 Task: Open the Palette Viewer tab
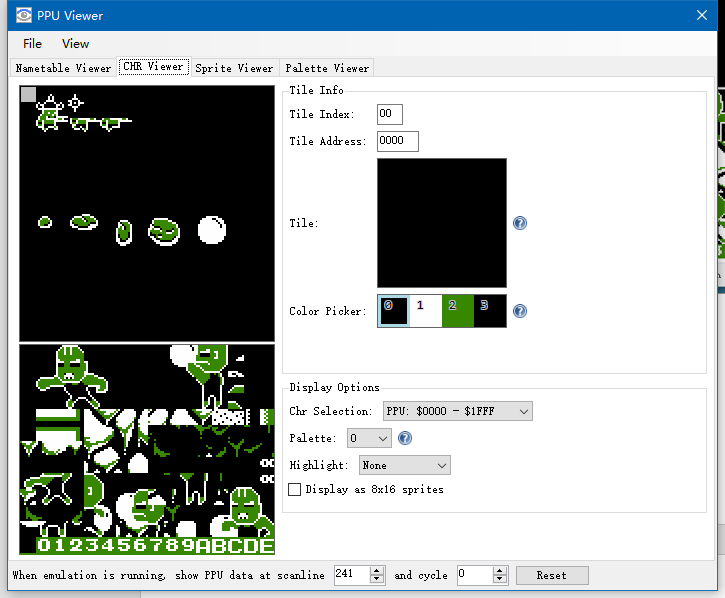point(327,68)
